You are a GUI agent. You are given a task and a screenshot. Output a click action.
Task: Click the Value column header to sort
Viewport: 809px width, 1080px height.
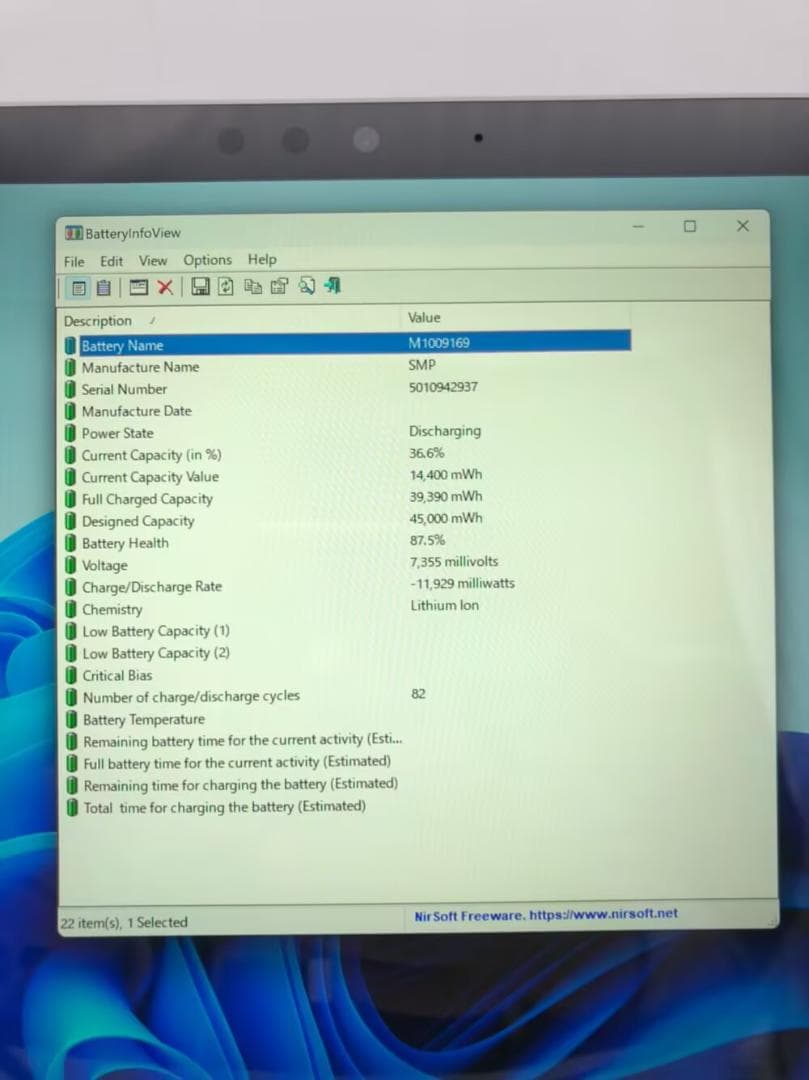(x=423, y=318)
